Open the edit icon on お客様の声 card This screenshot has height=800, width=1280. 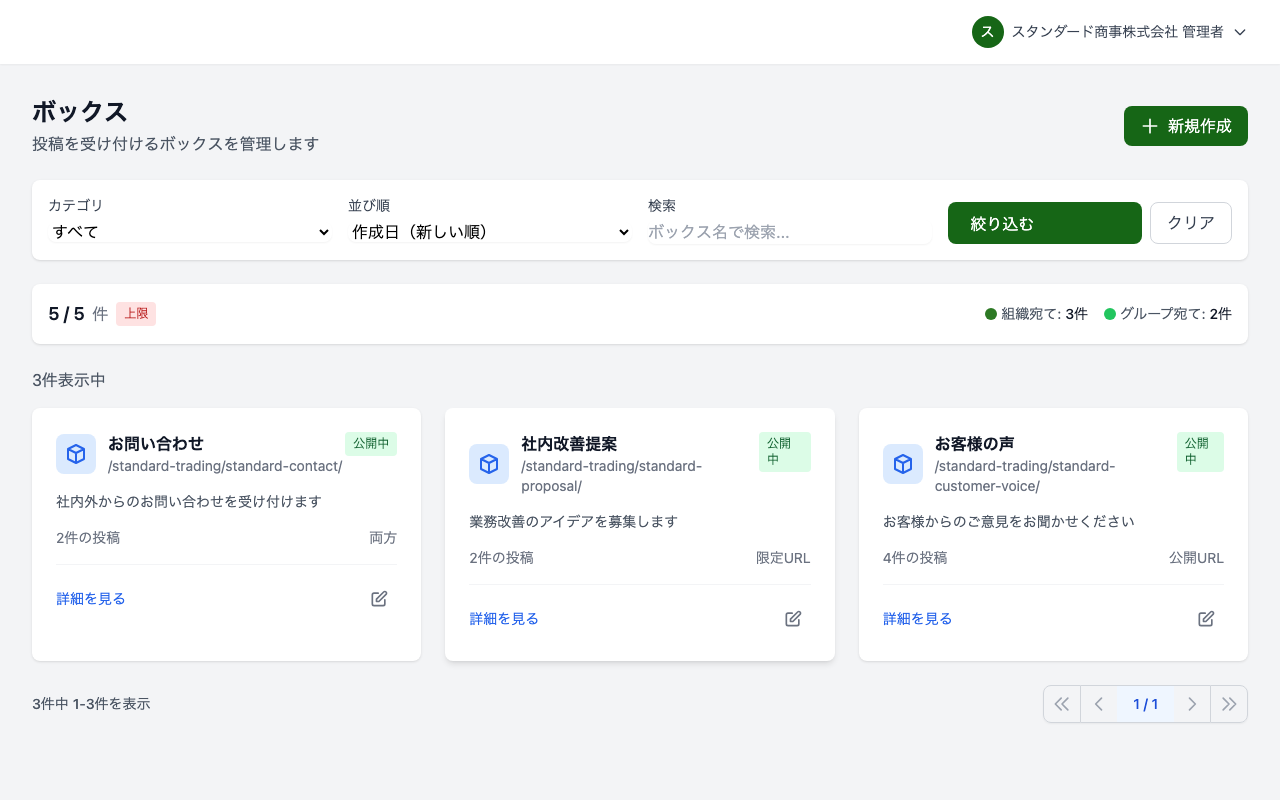coord(1206,618)
